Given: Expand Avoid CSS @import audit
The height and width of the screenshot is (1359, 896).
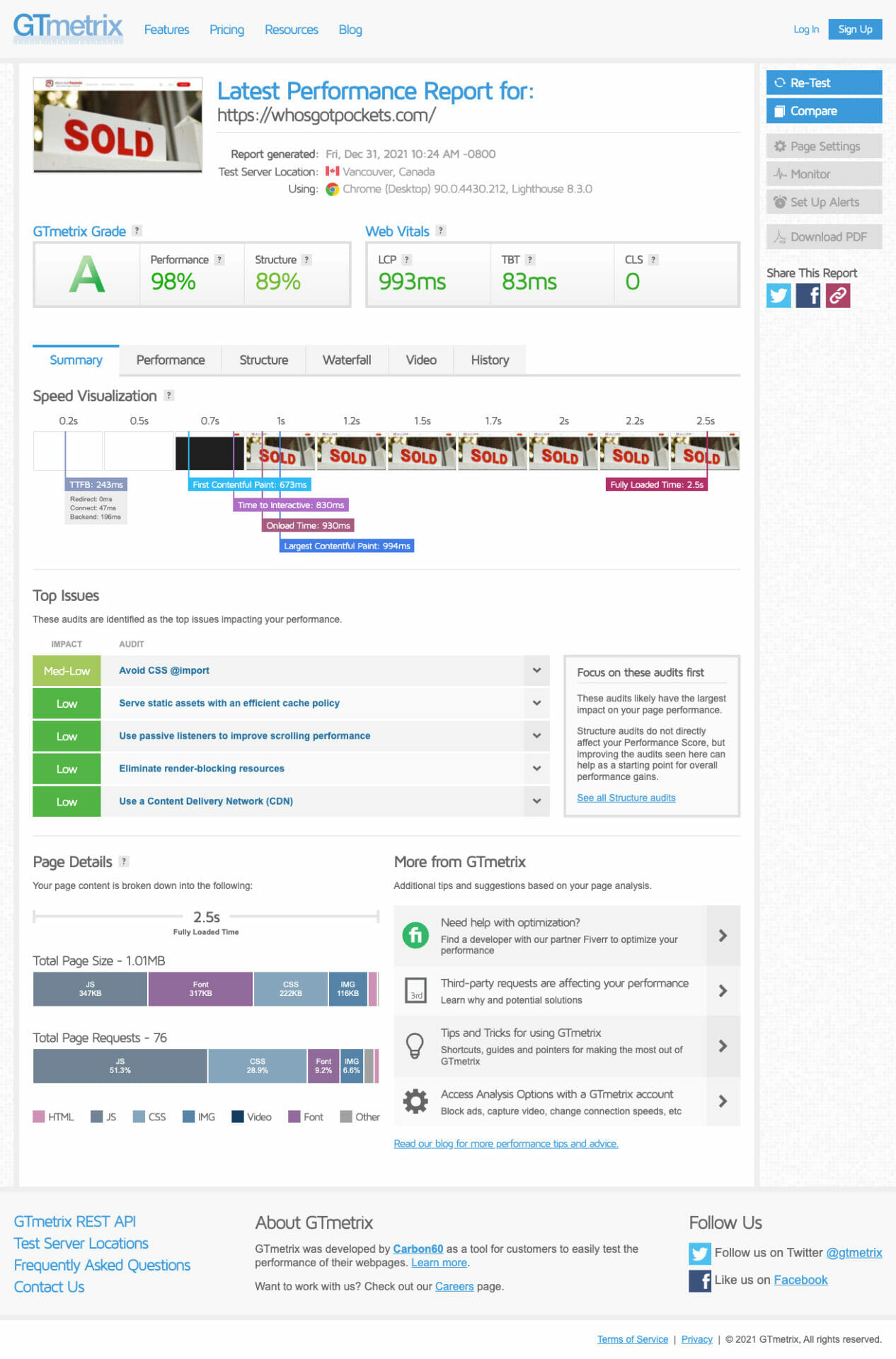Looking at the screenshot, I should click(536, 670).
